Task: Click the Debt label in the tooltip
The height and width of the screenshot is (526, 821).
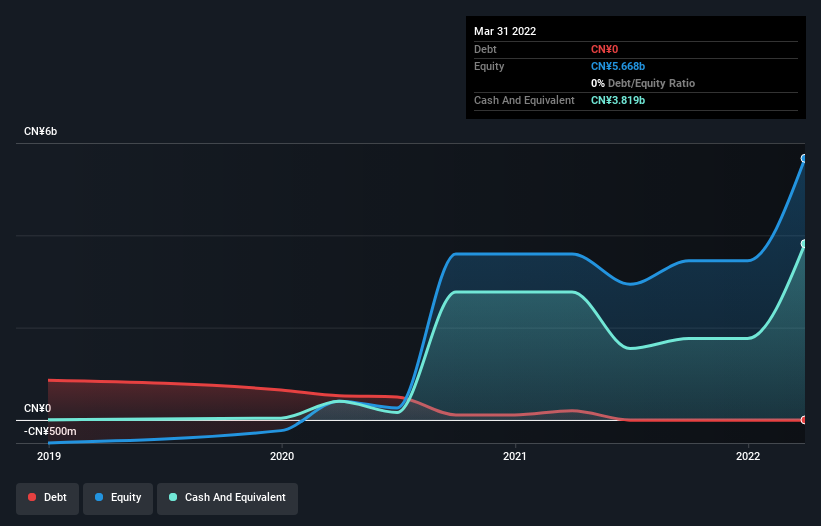Action: 485,49
